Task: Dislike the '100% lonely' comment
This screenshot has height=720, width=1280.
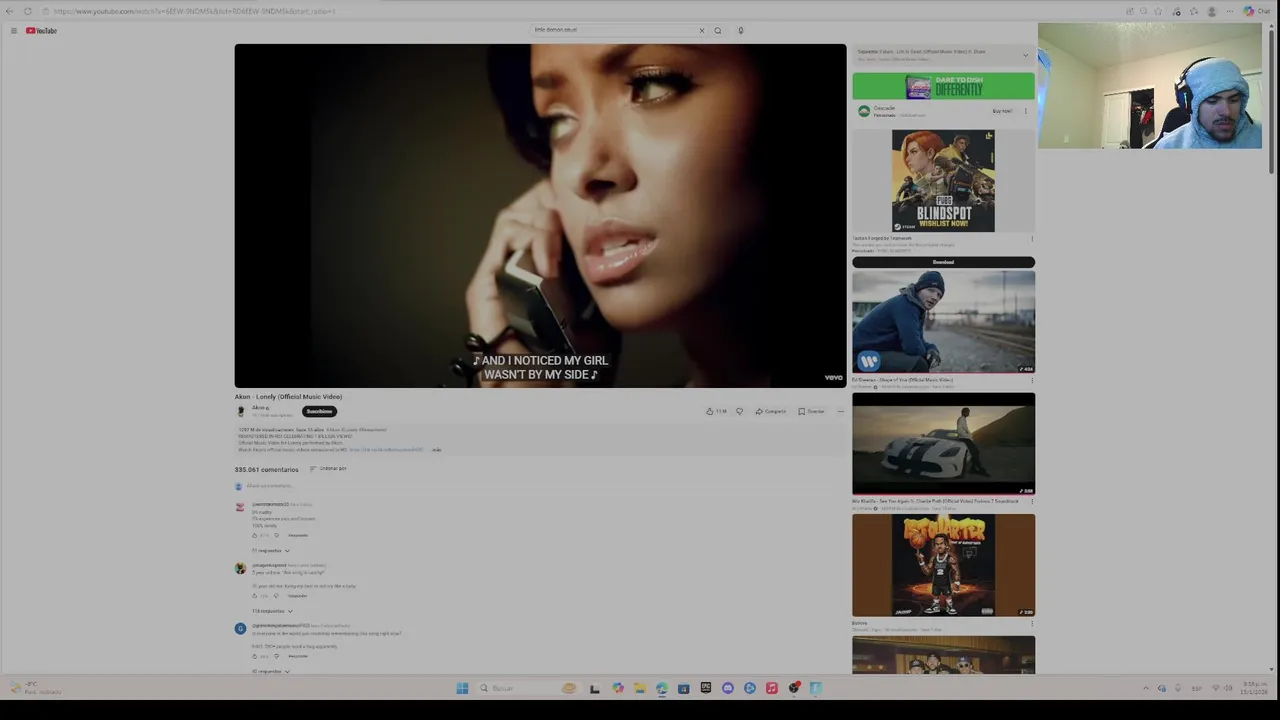Action: pyautogui.click(x=277, y=535)
